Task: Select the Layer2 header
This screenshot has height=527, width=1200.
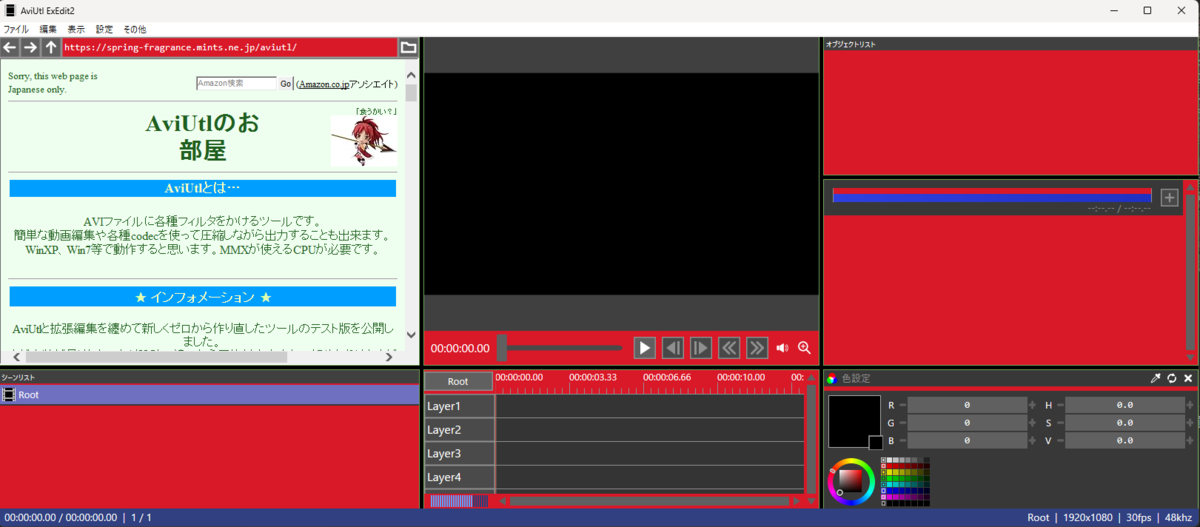Action: pyautogui.click(x=459, y=430)
